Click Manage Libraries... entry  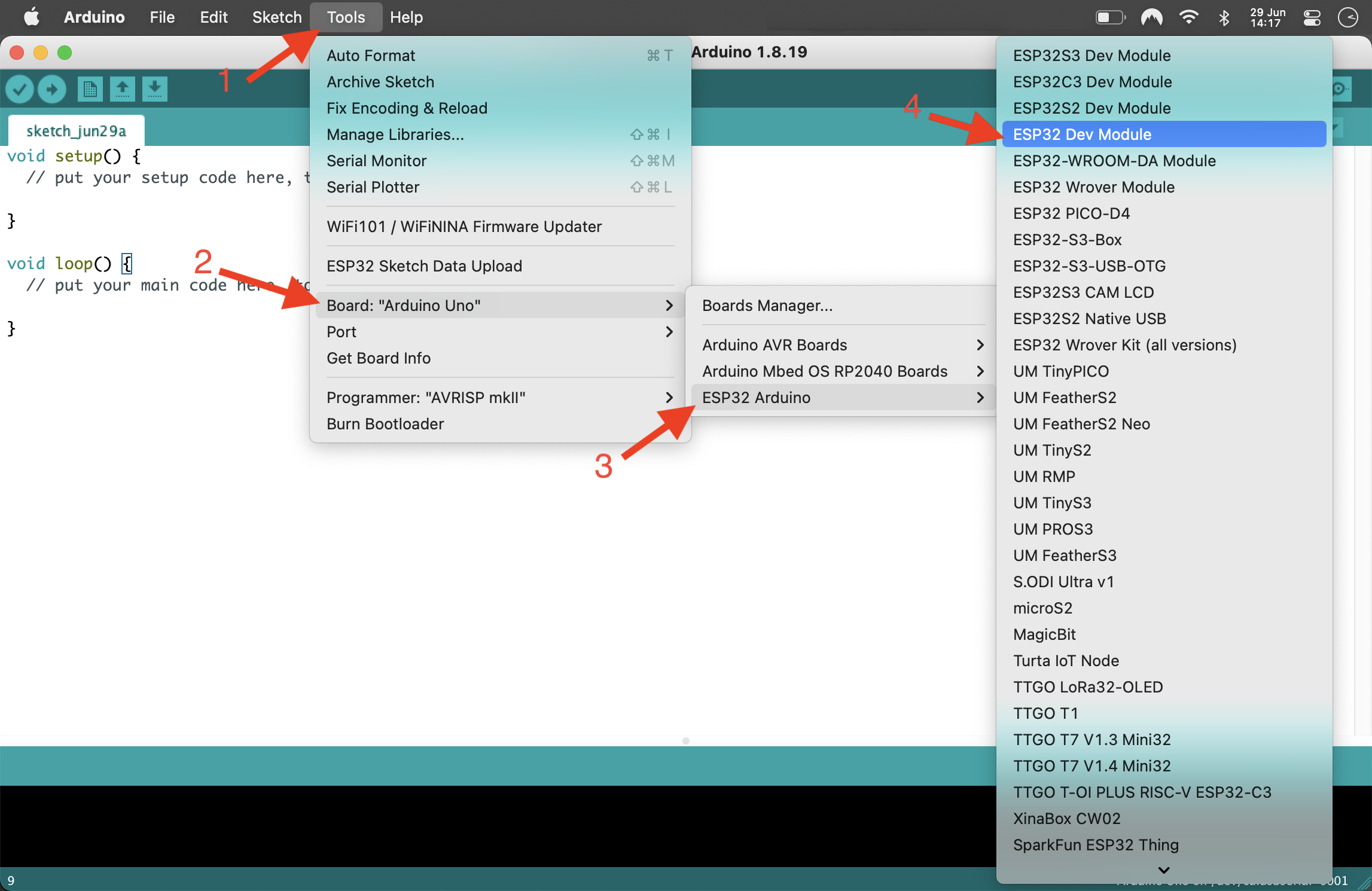pos(395,135)
